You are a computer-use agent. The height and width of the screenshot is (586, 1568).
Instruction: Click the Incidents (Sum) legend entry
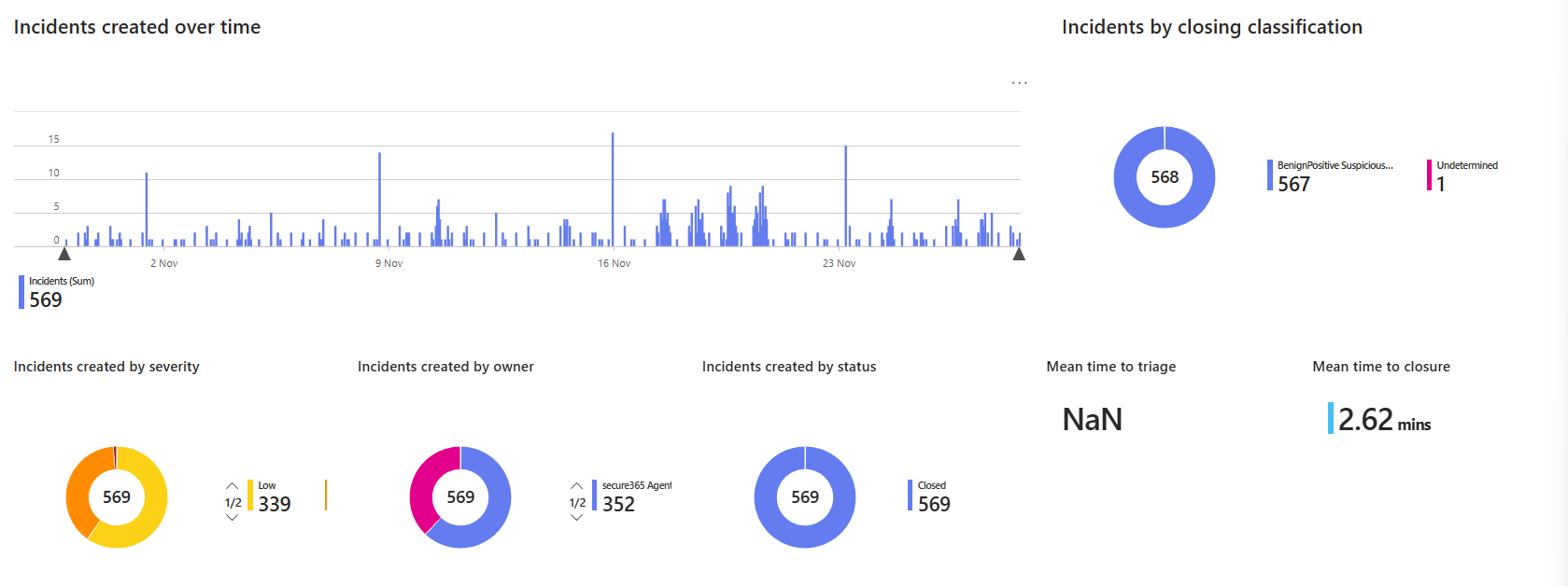pos(58,291)
